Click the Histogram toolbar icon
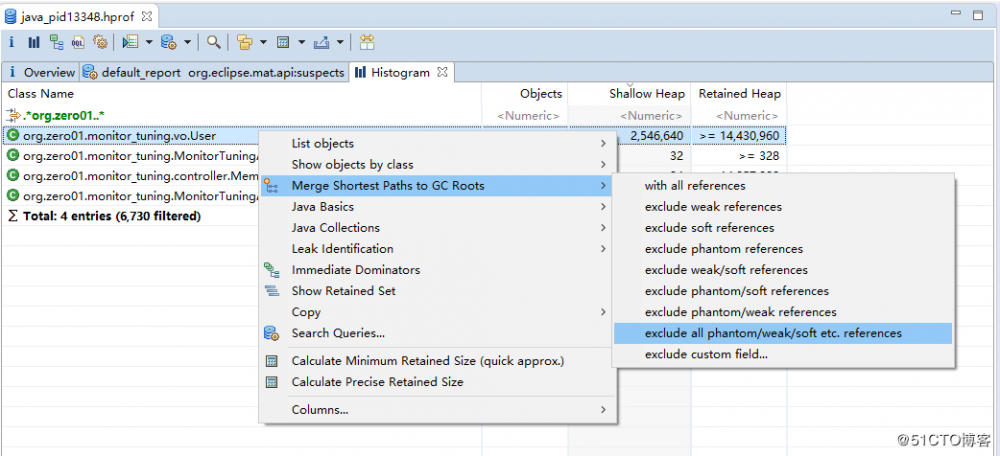 point(34,42)
